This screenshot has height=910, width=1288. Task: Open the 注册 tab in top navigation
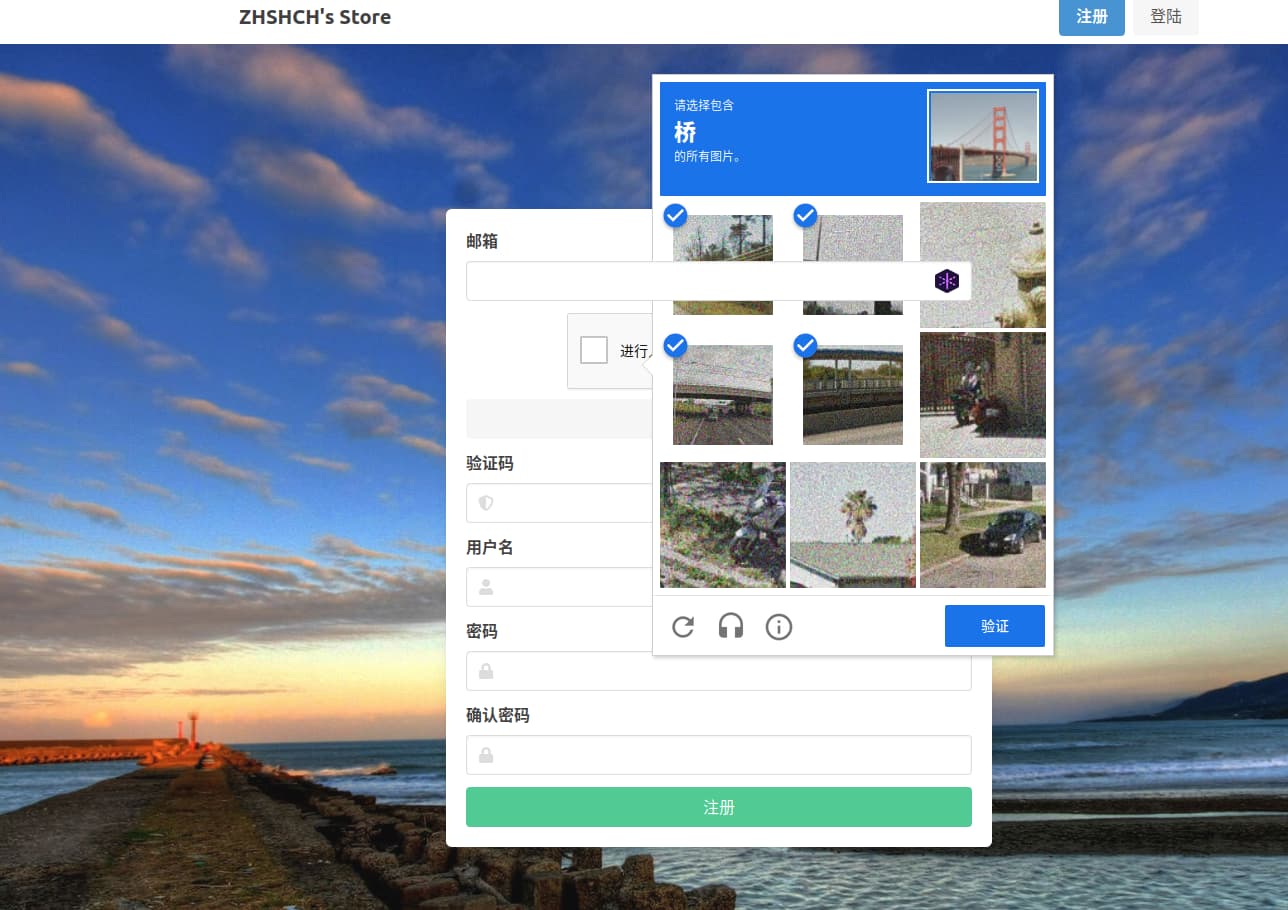click(1091, 17)
